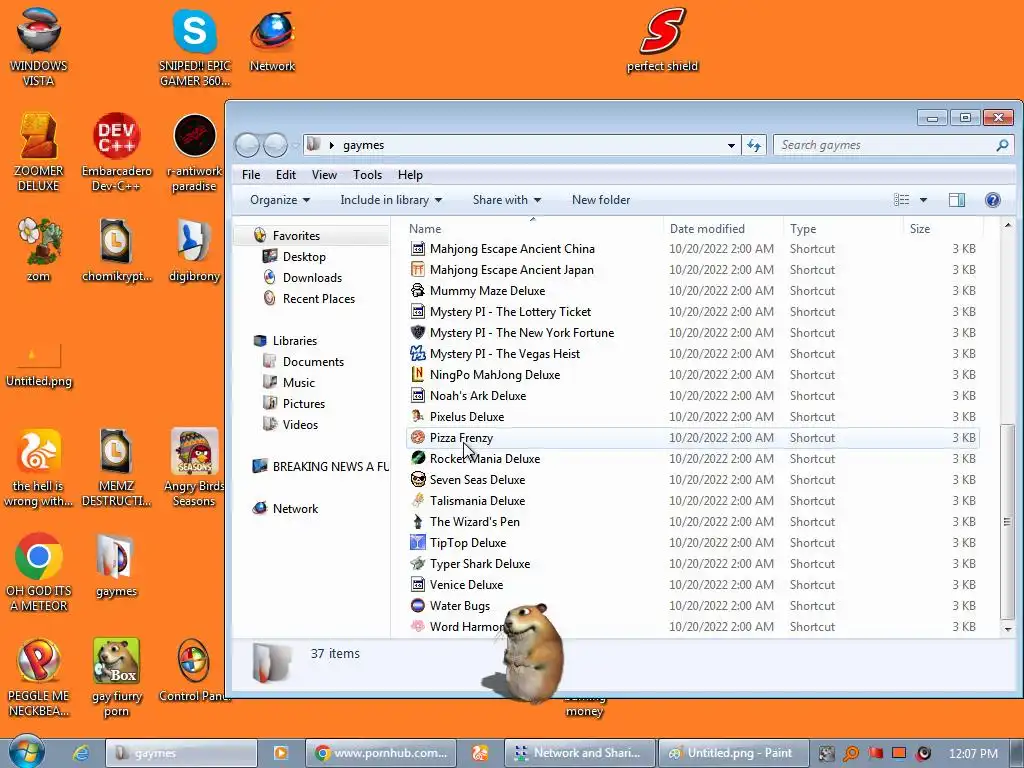Click the Mummy Maze Deluxe shortcut icon
1024x768 pixels.
[417, 291]
